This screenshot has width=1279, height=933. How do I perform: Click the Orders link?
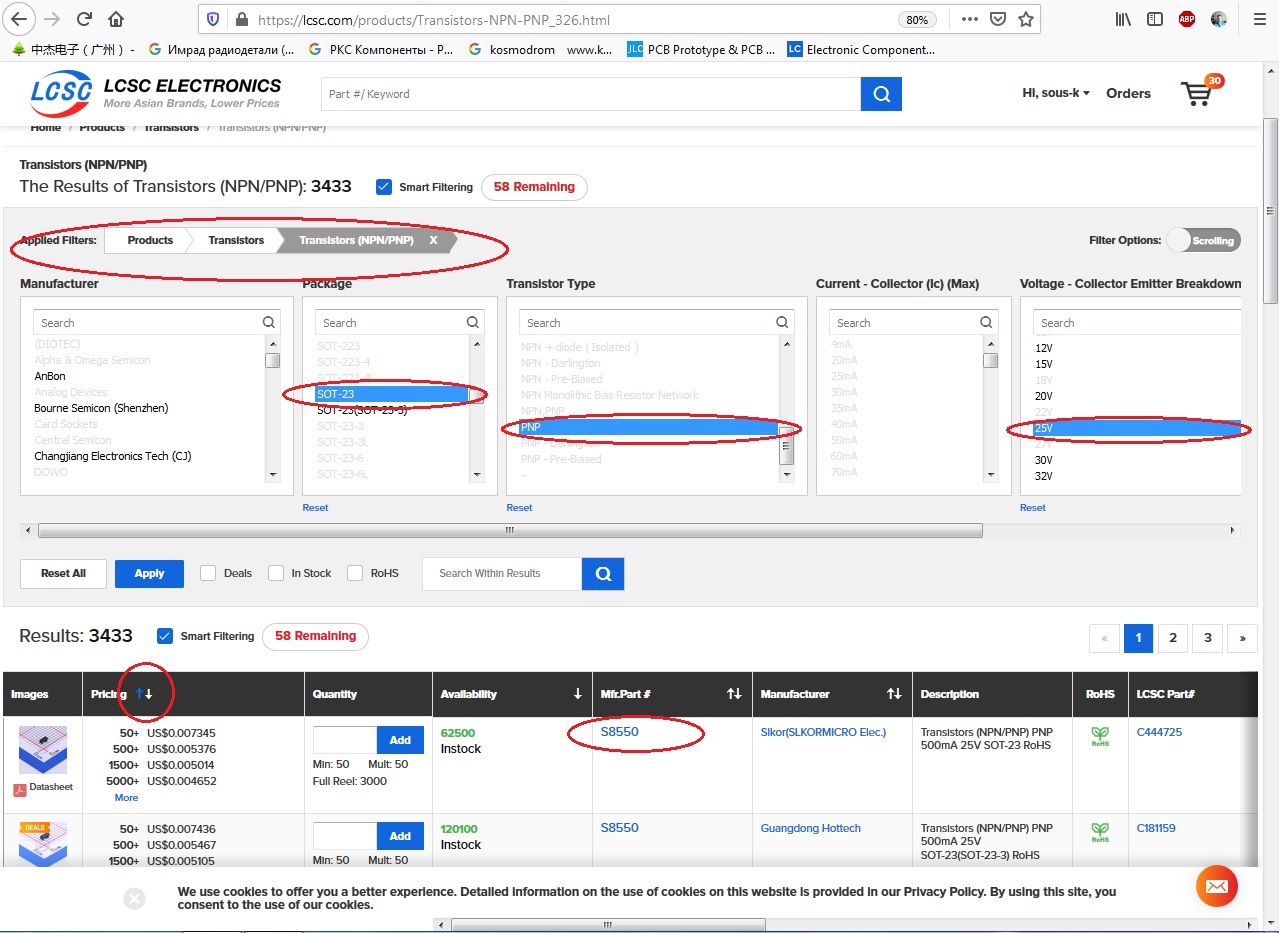coord(1128,93)
